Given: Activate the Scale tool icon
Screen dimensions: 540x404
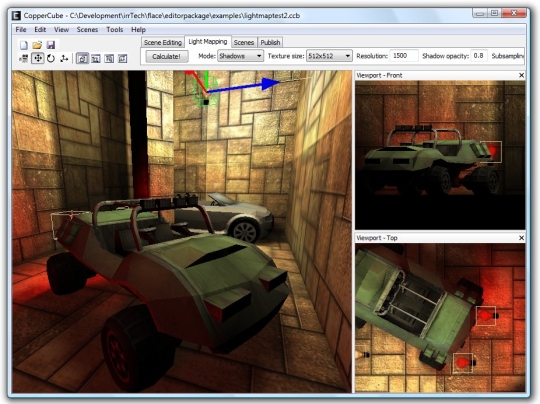Looking at the screenshot, I should tap(64, 59).
